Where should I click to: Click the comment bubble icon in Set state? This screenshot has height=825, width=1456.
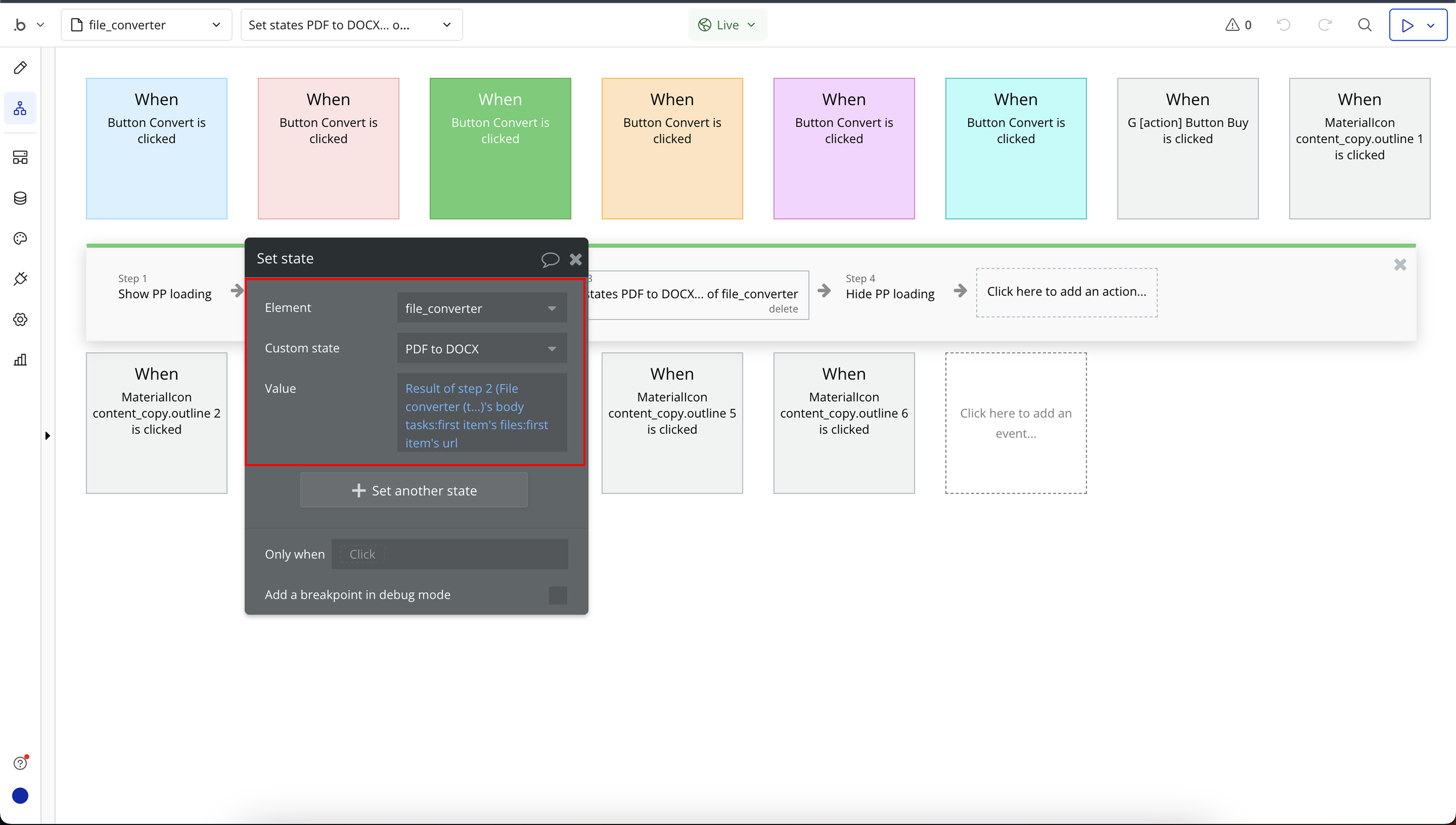(550, 259)
